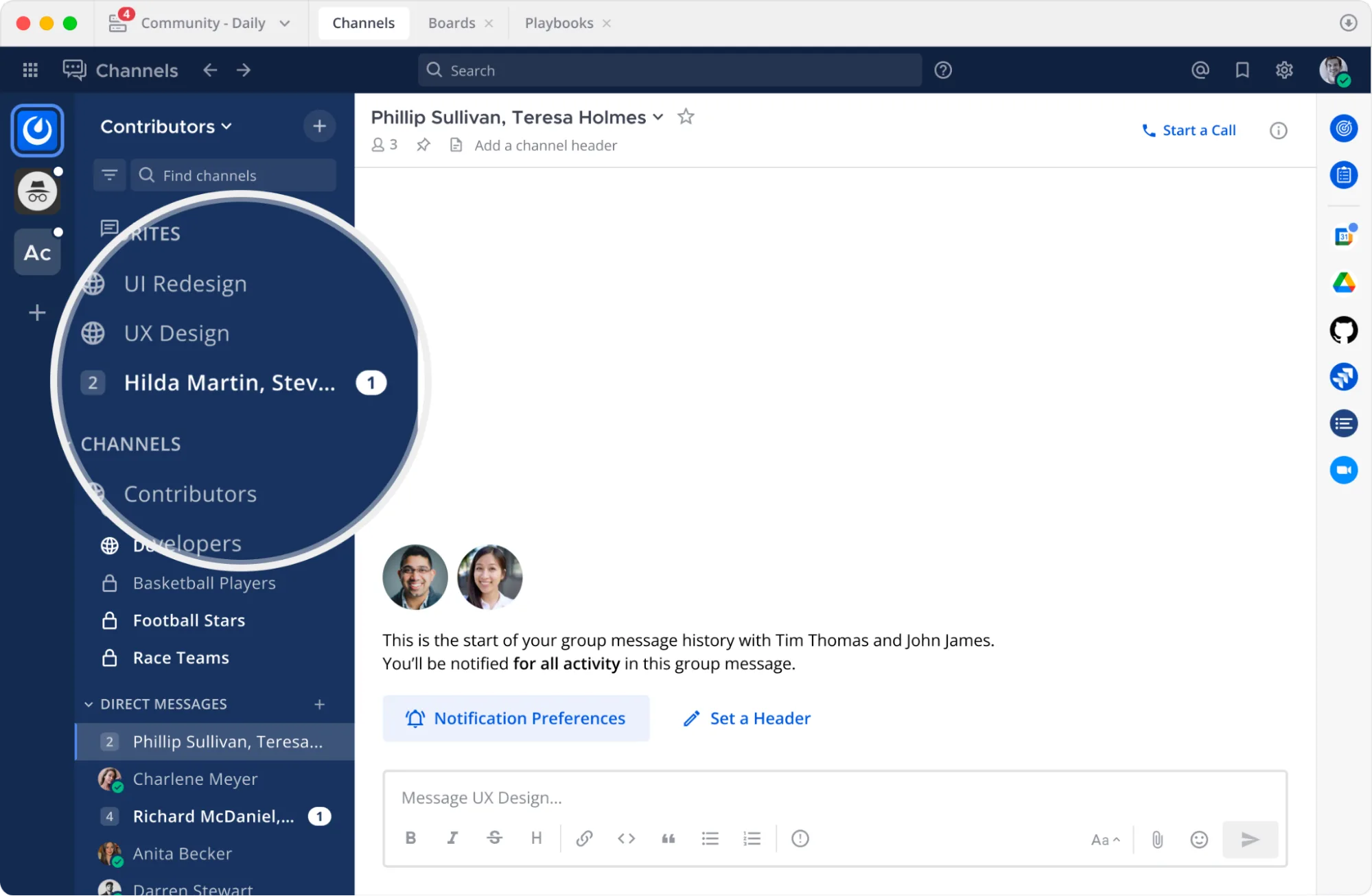Toggle heading formatting
The width and height of the screenshot is (1372, 896).
536,838
